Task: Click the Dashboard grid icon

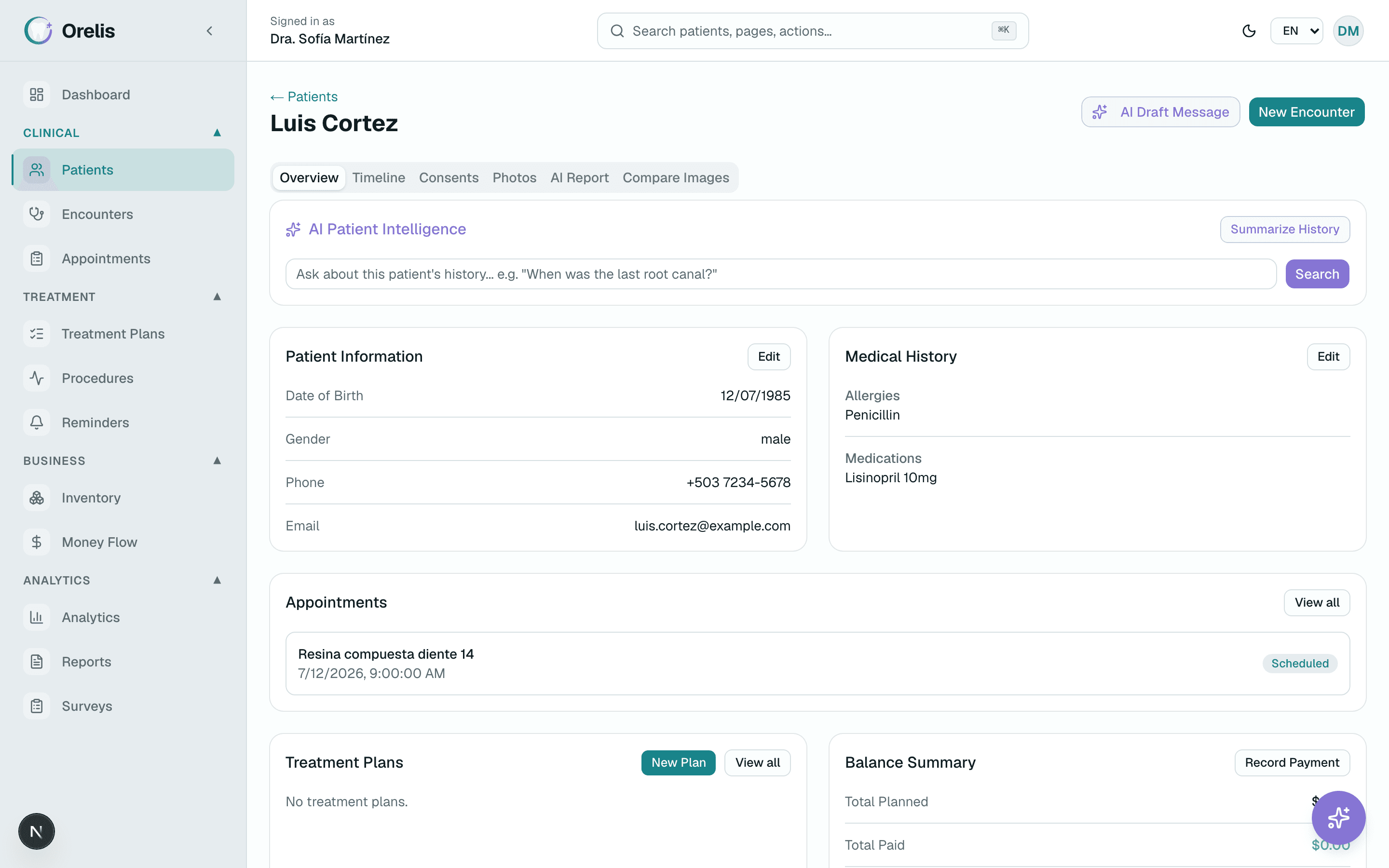Action: (37, 95)
